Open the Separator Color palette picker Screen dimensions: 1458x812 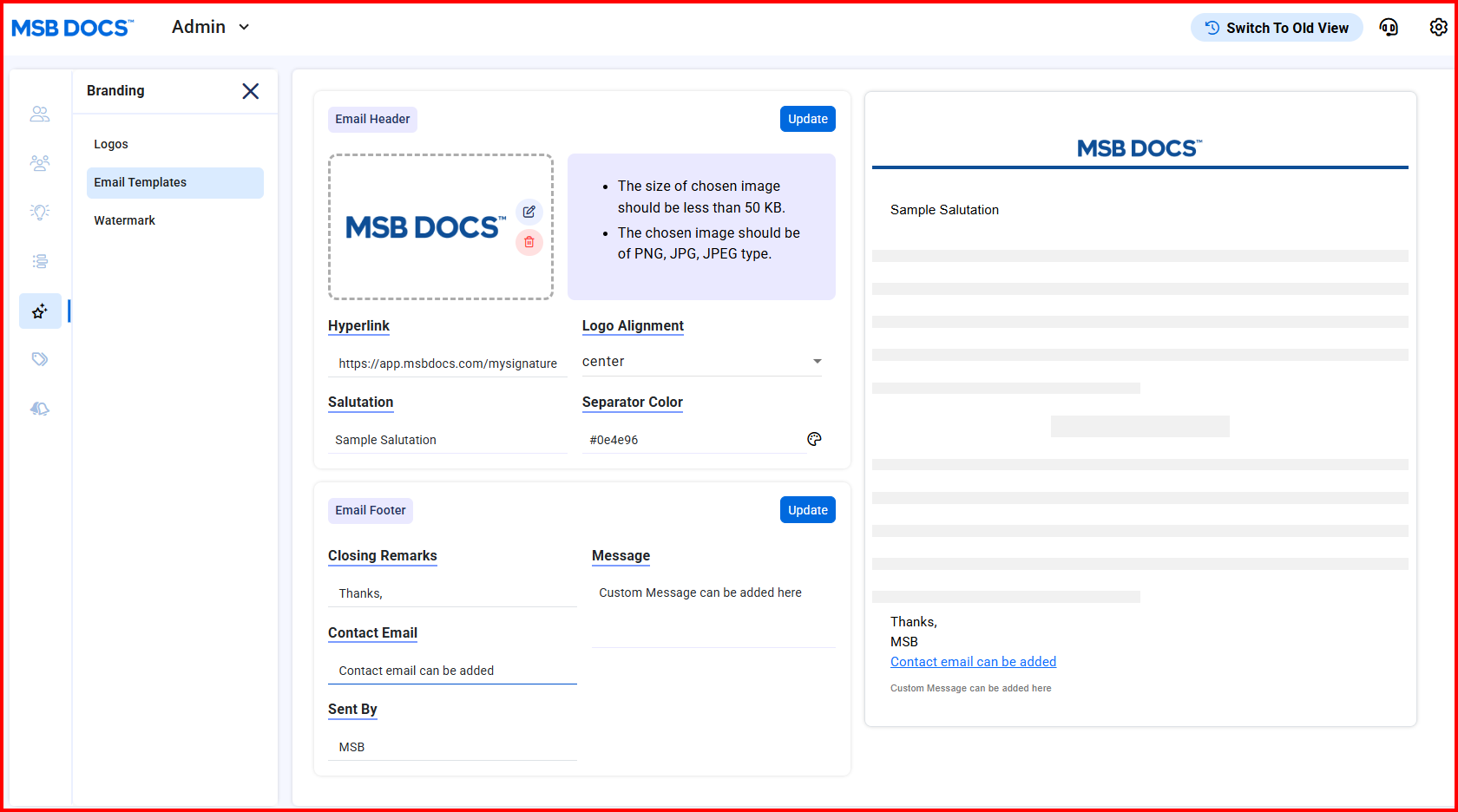814,439
